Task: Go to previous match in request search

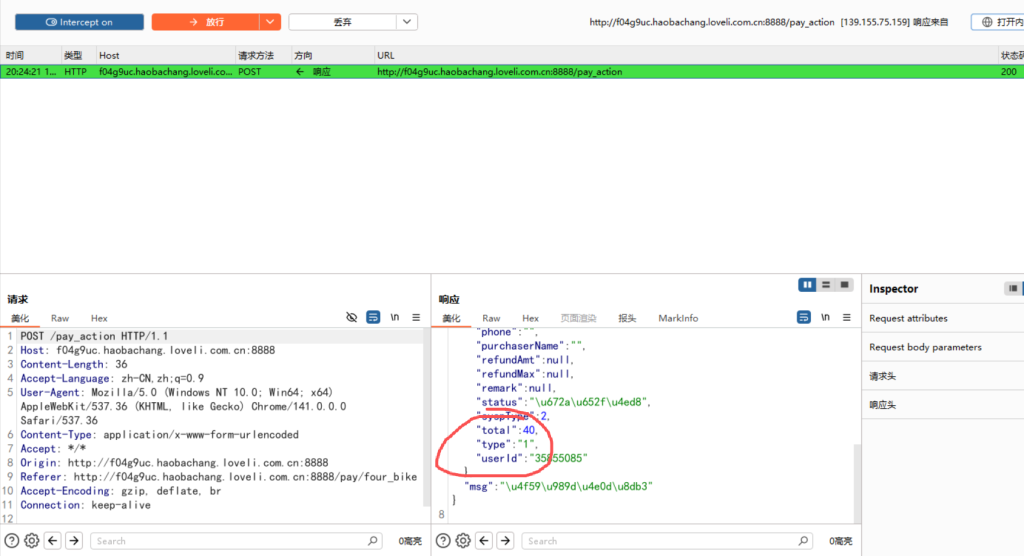Action: pos(52,541)
